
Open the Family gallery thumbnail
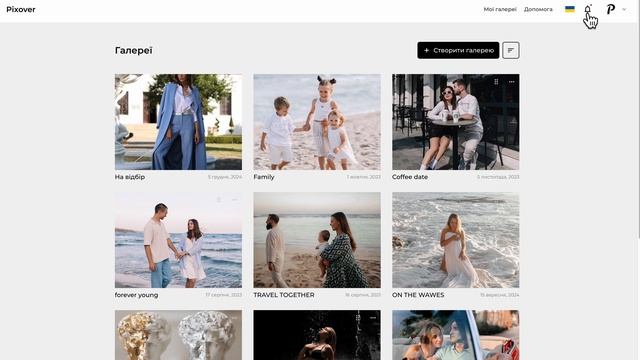(x=317, y=122)
